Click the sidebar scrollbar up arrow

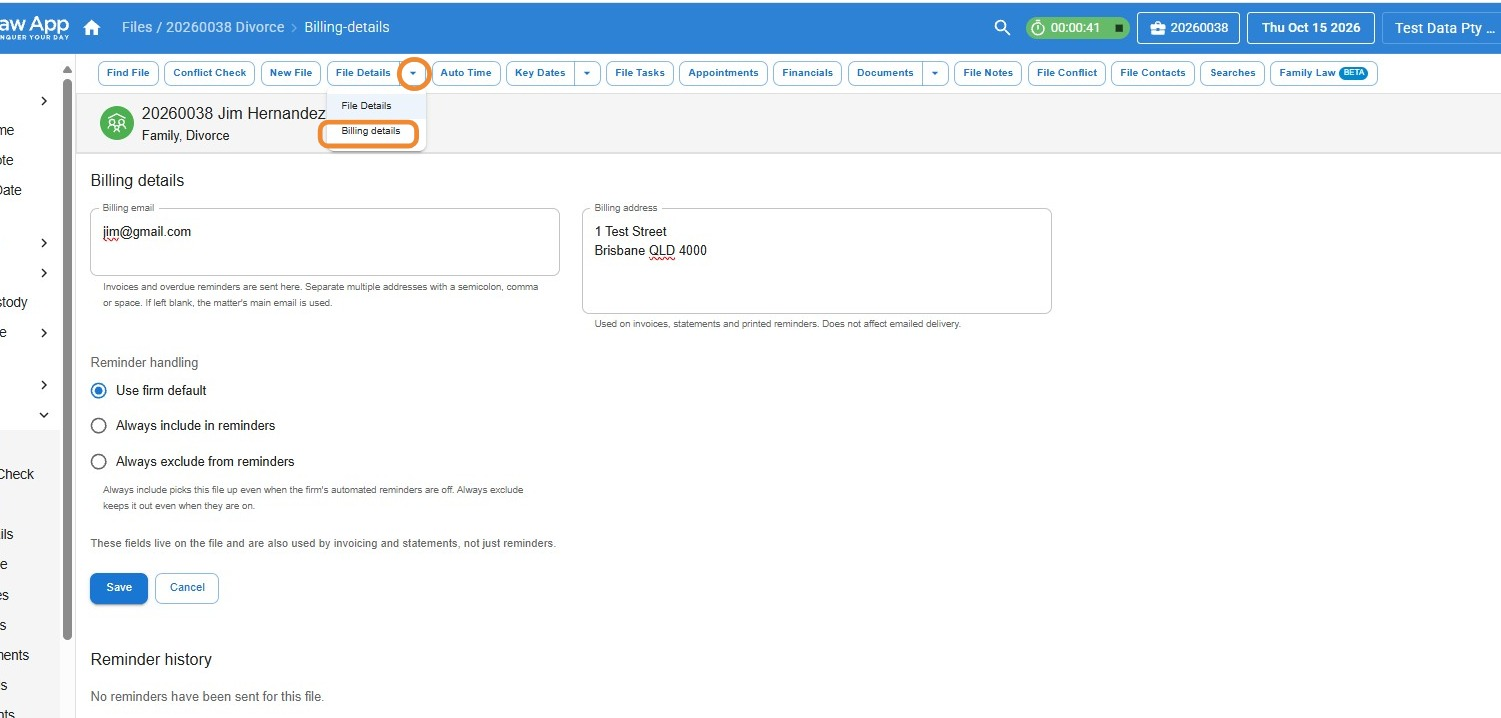pos(67,69)
